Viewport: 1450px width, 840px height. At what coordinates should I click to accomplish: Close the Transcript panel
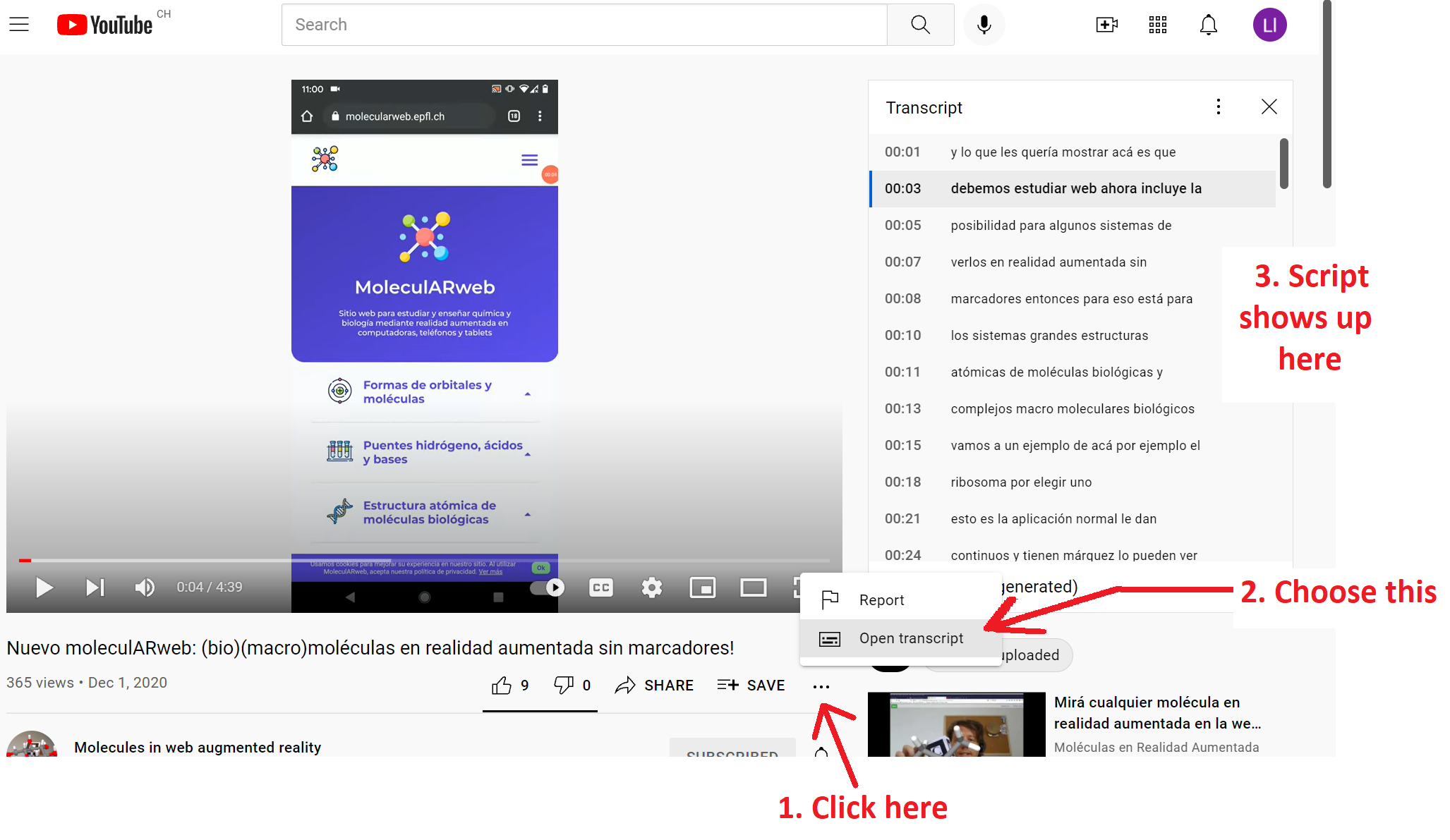click(x=1269, y=106)
